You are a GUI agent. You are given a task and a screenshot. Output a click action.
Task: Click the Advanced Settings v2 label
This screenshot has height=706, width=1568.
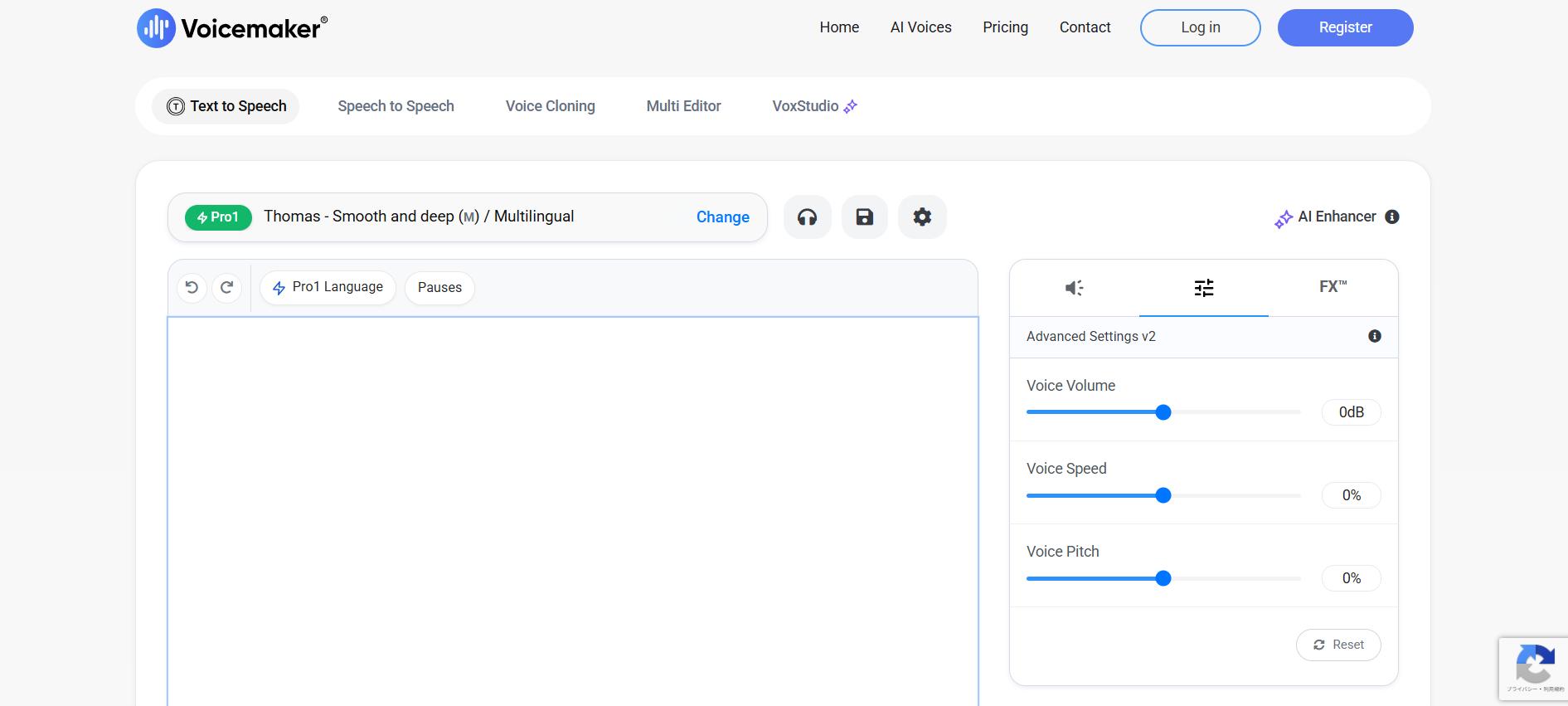1090,336
